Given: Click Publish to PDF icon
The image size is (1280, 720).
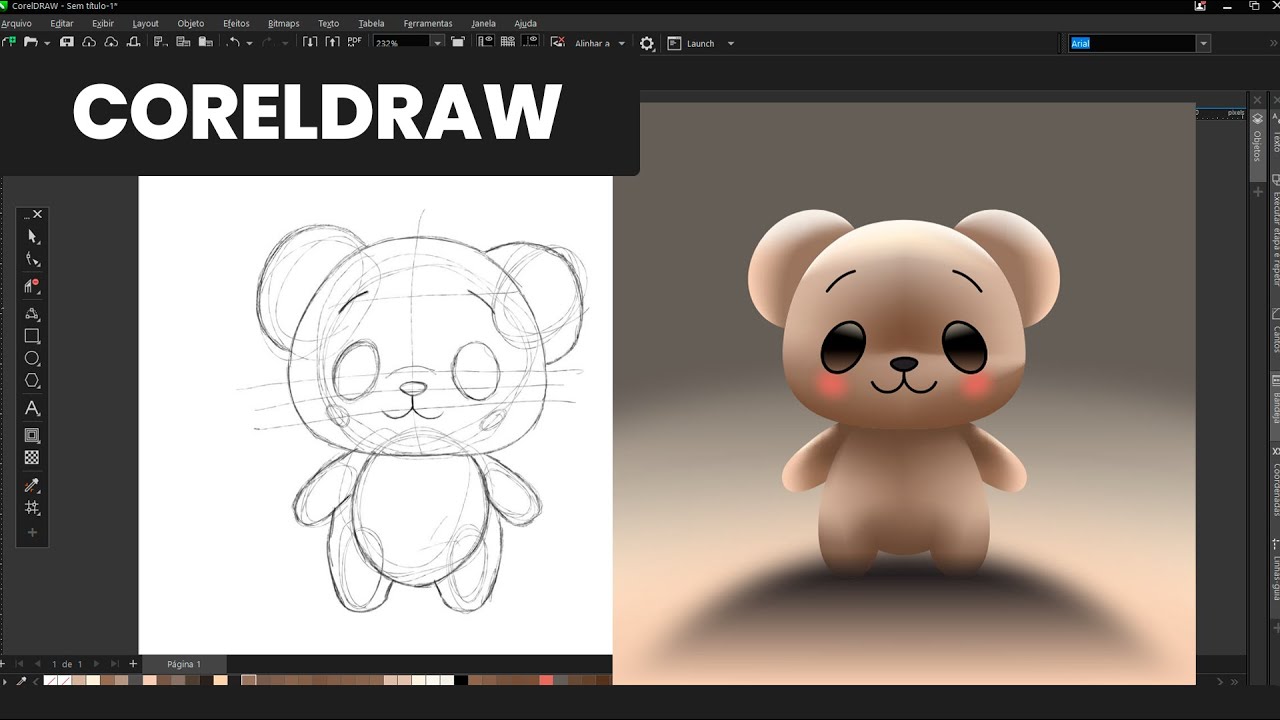Looking at the screenshot, I should pos(354,43).
